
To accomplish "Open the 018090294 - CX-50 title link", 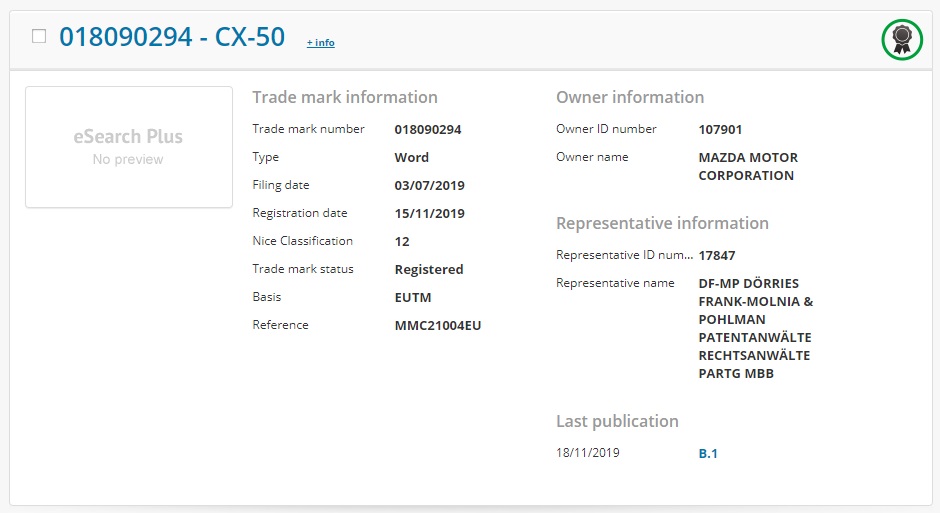I will [x=172, y=37].
